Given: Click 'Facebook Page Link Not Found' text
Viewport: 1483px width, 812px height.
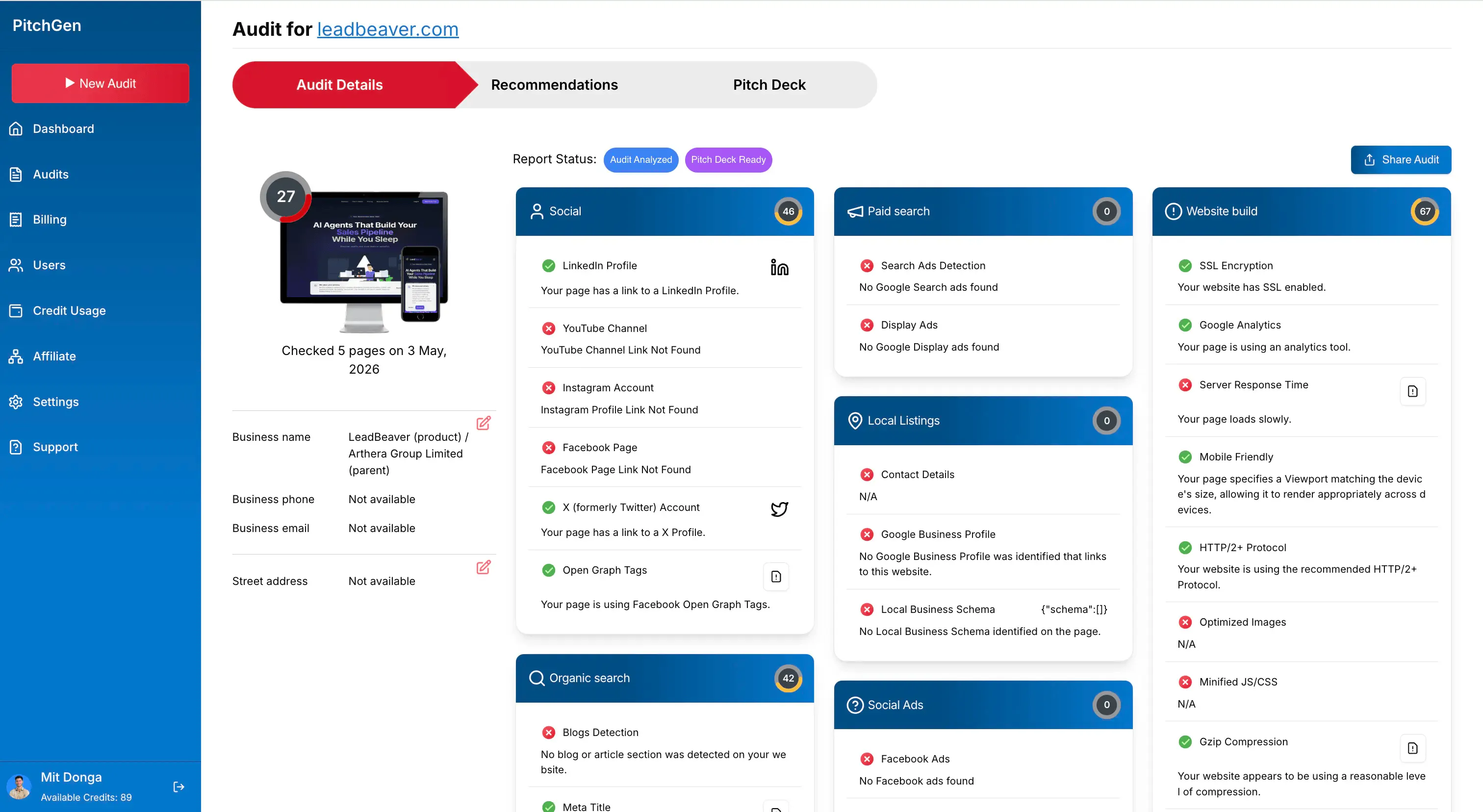Looking at the screenshot, I should 615,470.
